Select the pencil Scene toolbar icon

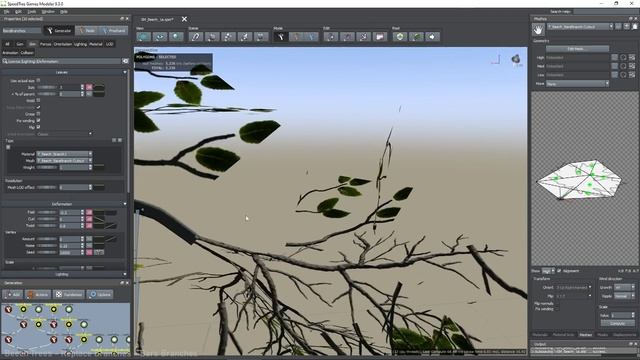pos(196,37)
